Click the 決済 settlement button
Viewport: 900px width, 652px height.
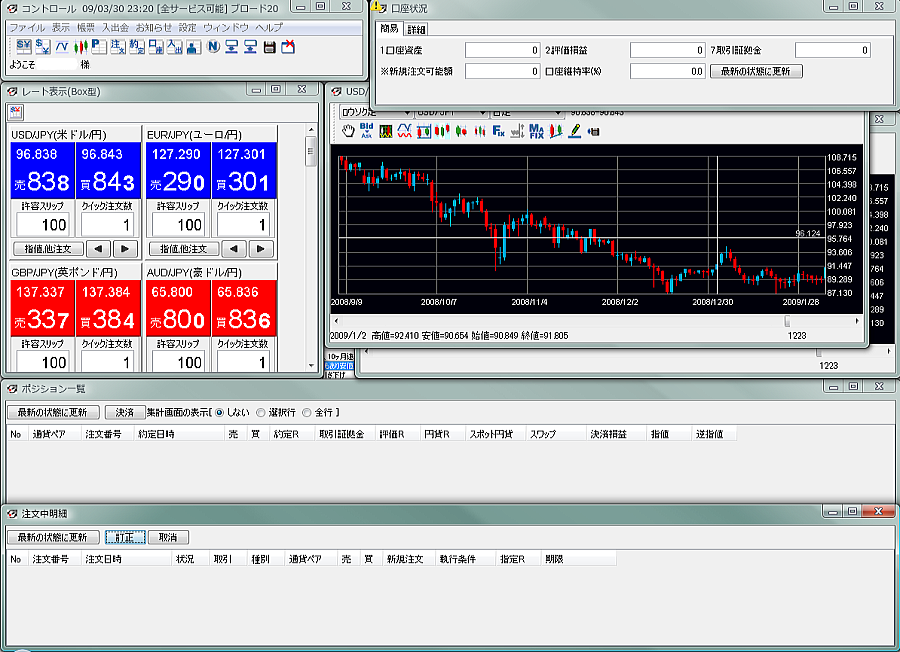coord(124,412)
